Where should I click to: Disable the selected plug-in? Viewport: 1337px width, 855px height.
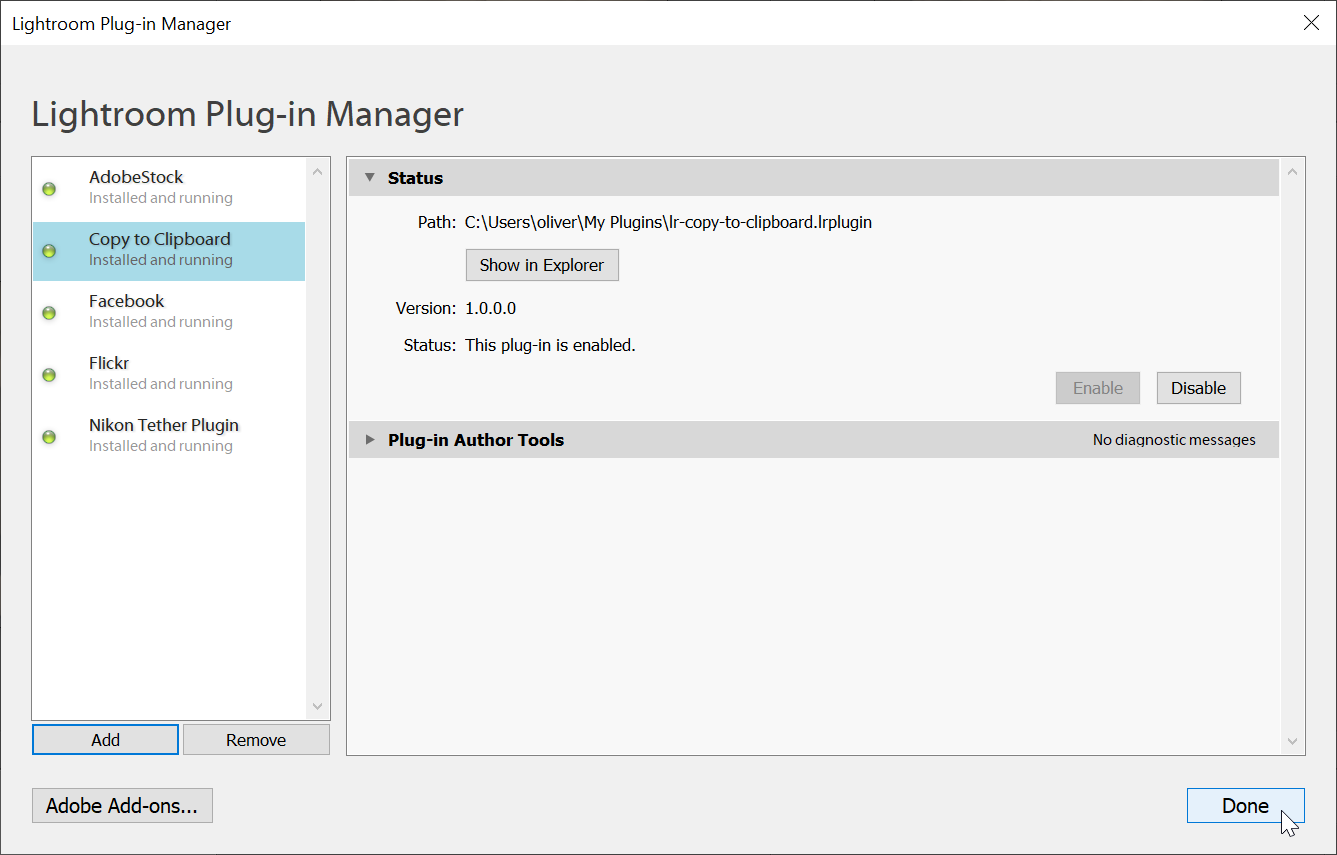[1199, 388]
